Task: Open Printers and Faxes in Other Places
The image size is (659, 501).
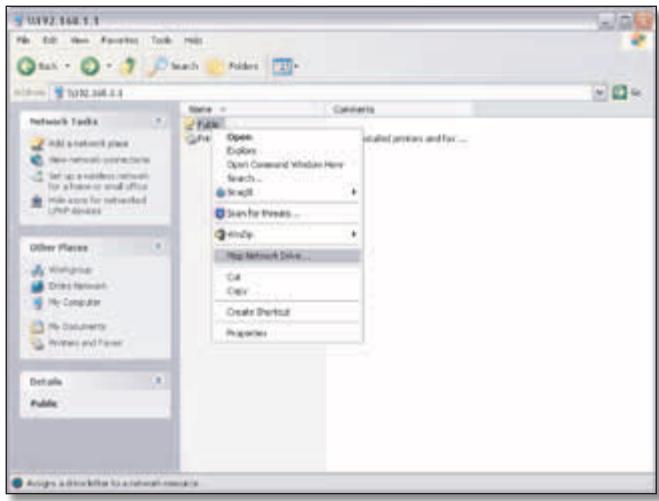Action: 86,343
